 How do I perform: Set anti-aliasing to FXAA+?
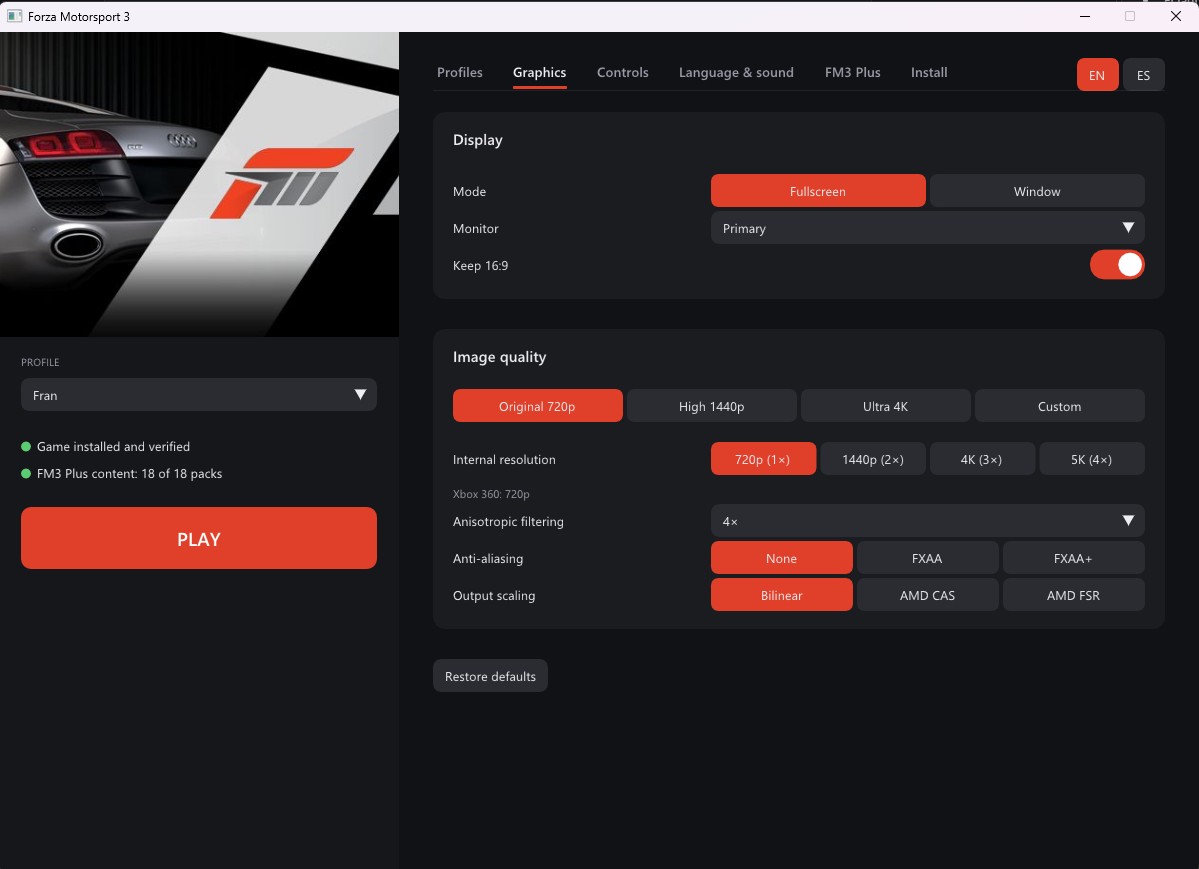point(1073,558)
